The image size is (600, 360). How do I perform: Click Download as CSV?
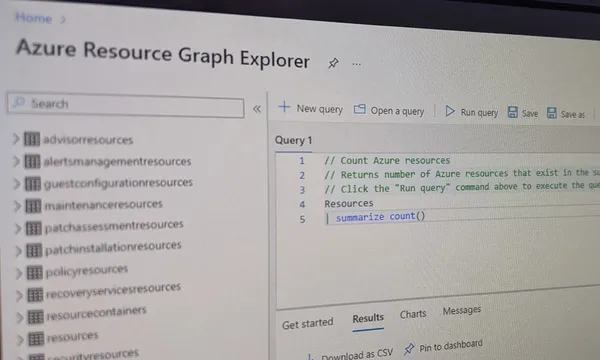tap(357, 354)
